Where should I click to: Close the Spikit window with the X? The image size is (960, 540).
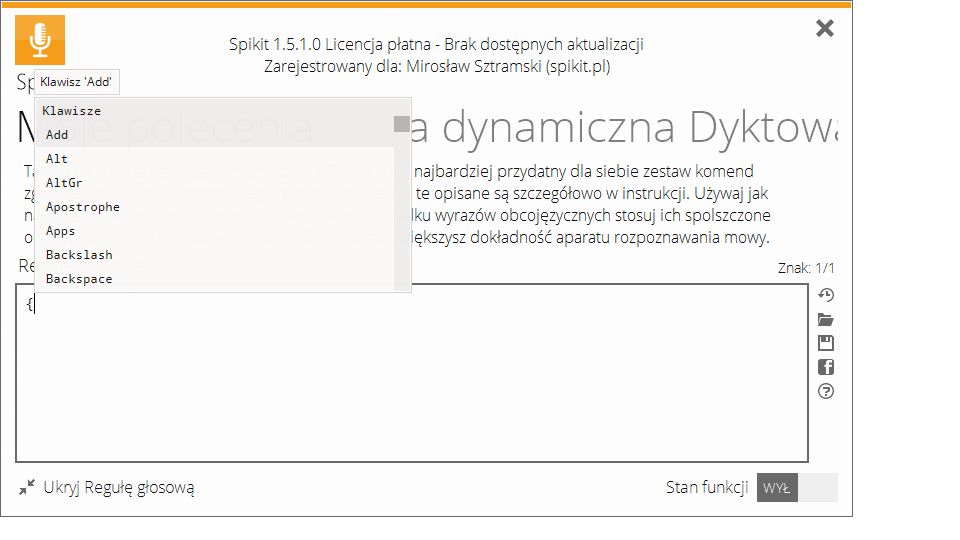click(825, 28)
